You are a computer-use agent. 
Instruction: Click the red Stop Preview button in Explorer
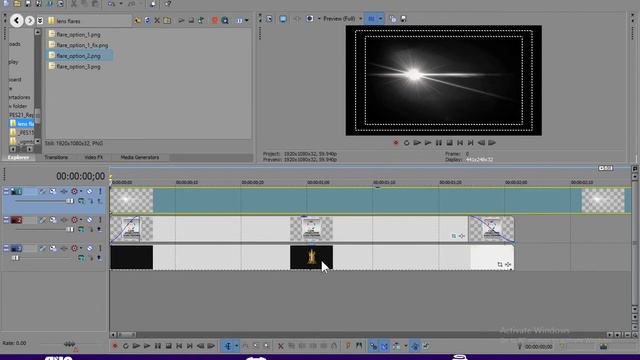pos(215,20)
